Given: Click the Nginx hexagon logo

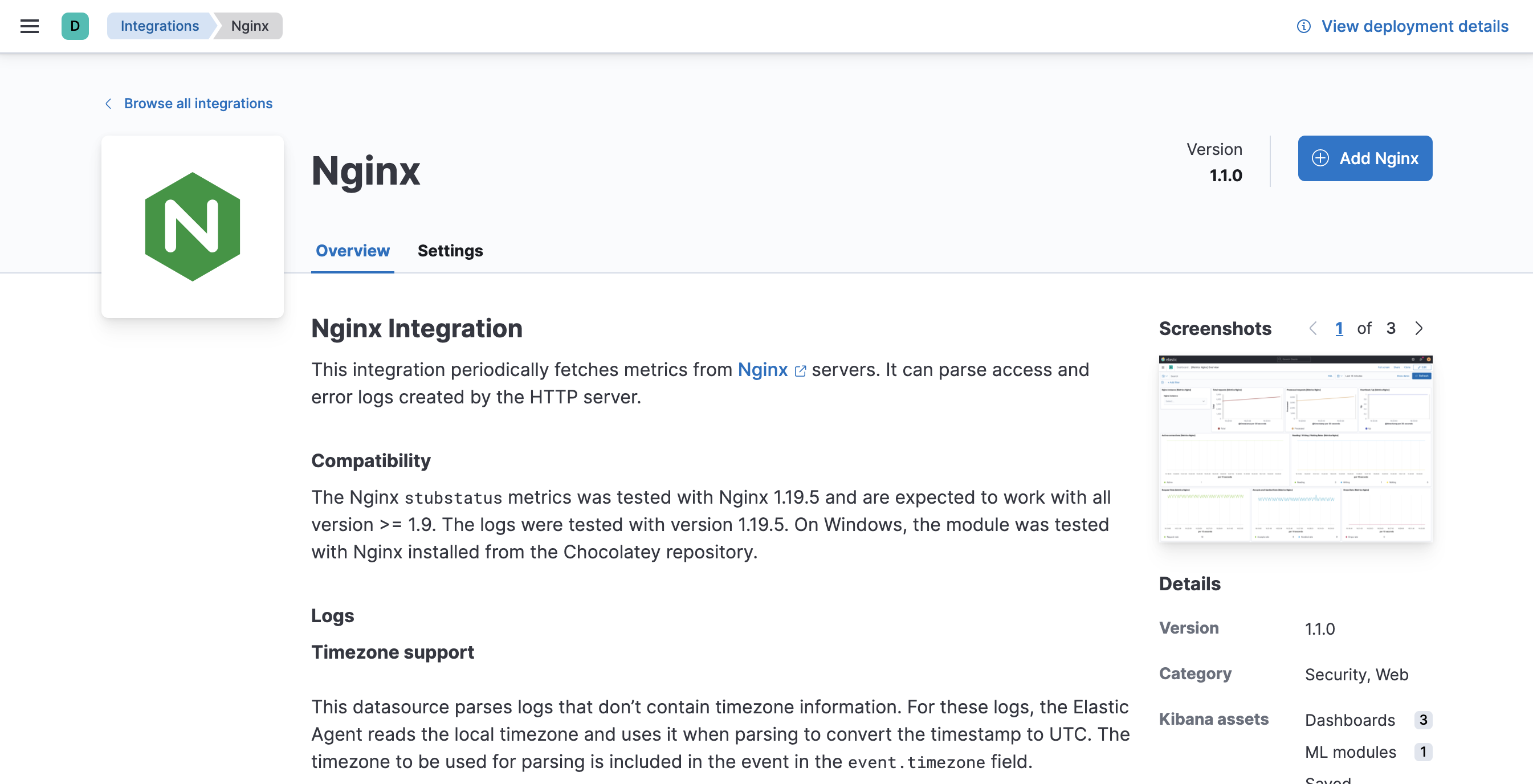Looking at the screenshot, I should [x=192, y=227].
